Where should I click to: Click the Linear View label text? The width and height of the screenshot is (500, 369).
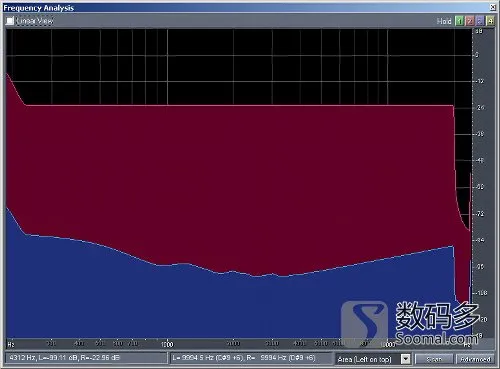click(x=34, y=21)
